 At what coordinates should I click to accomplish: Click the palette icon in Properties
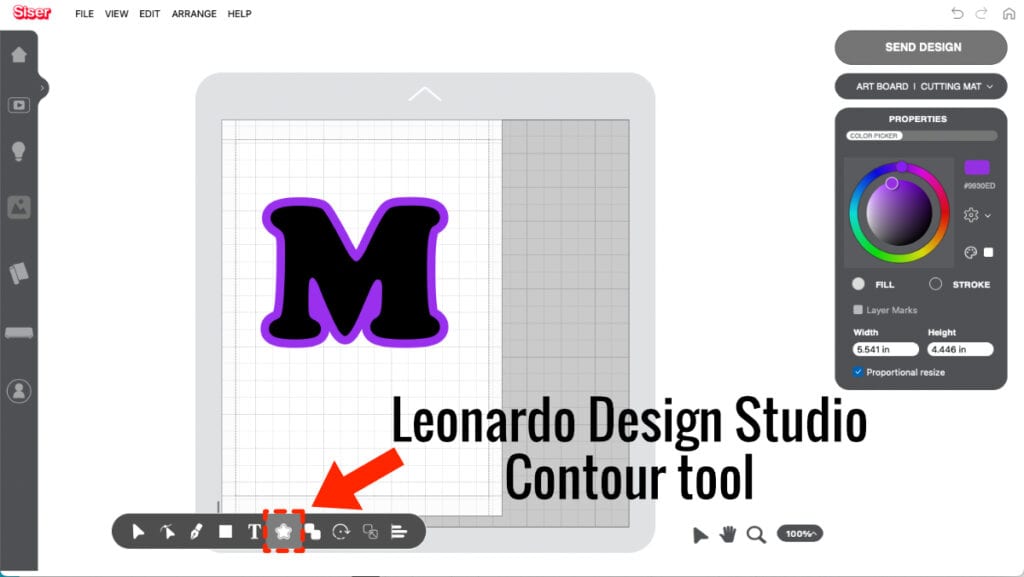[x=970, y=253]
